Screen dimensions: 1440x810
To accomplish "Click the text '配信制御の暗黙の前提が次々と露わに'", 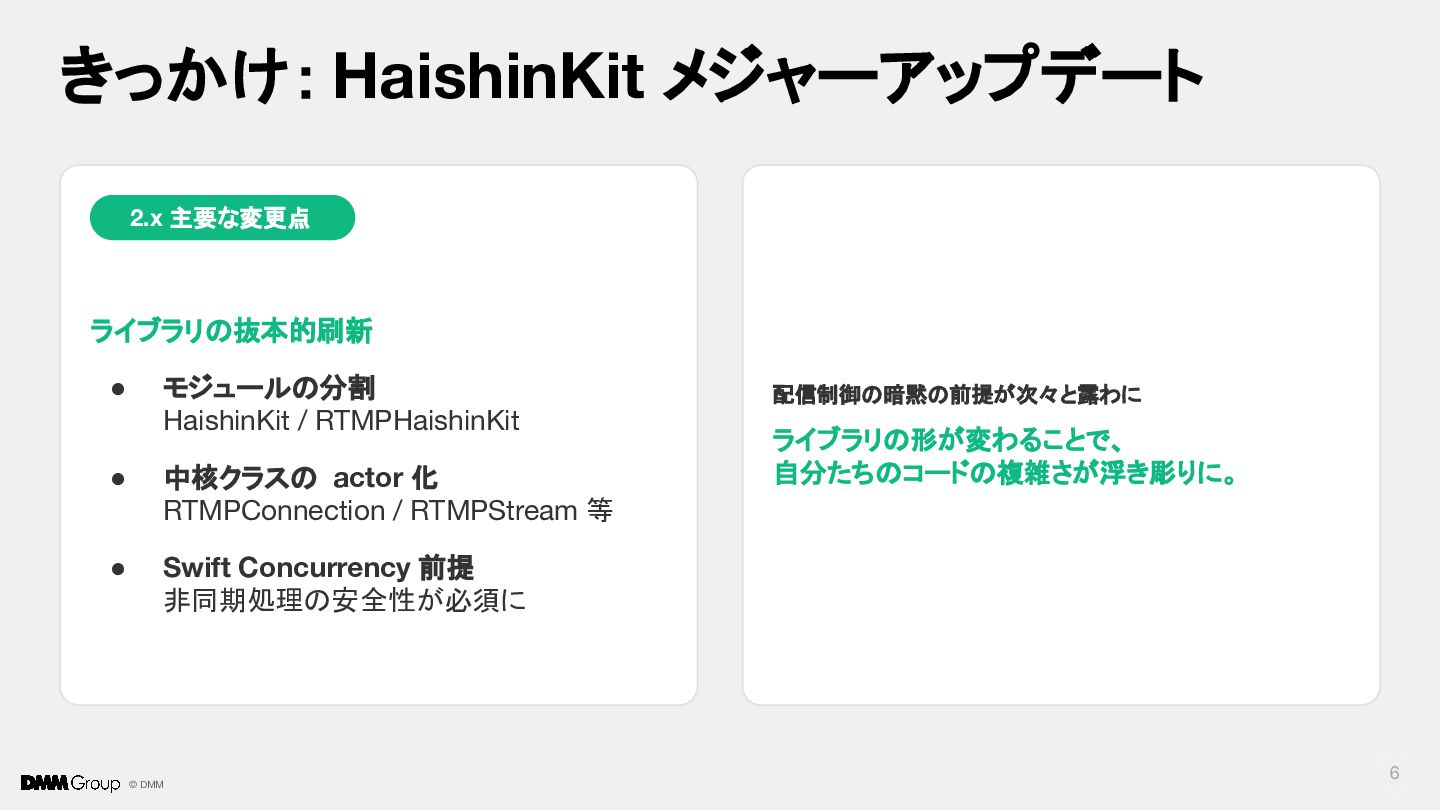I will [x=957, y=395].
